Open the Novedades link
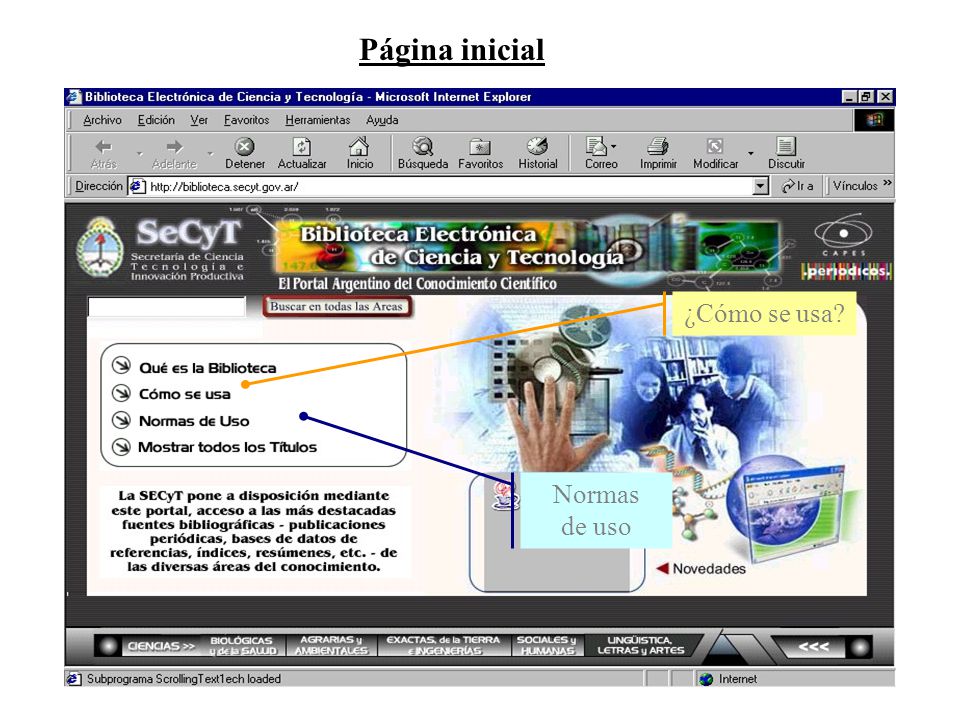Viewport: 960px width, 720px height. point(709,569)
